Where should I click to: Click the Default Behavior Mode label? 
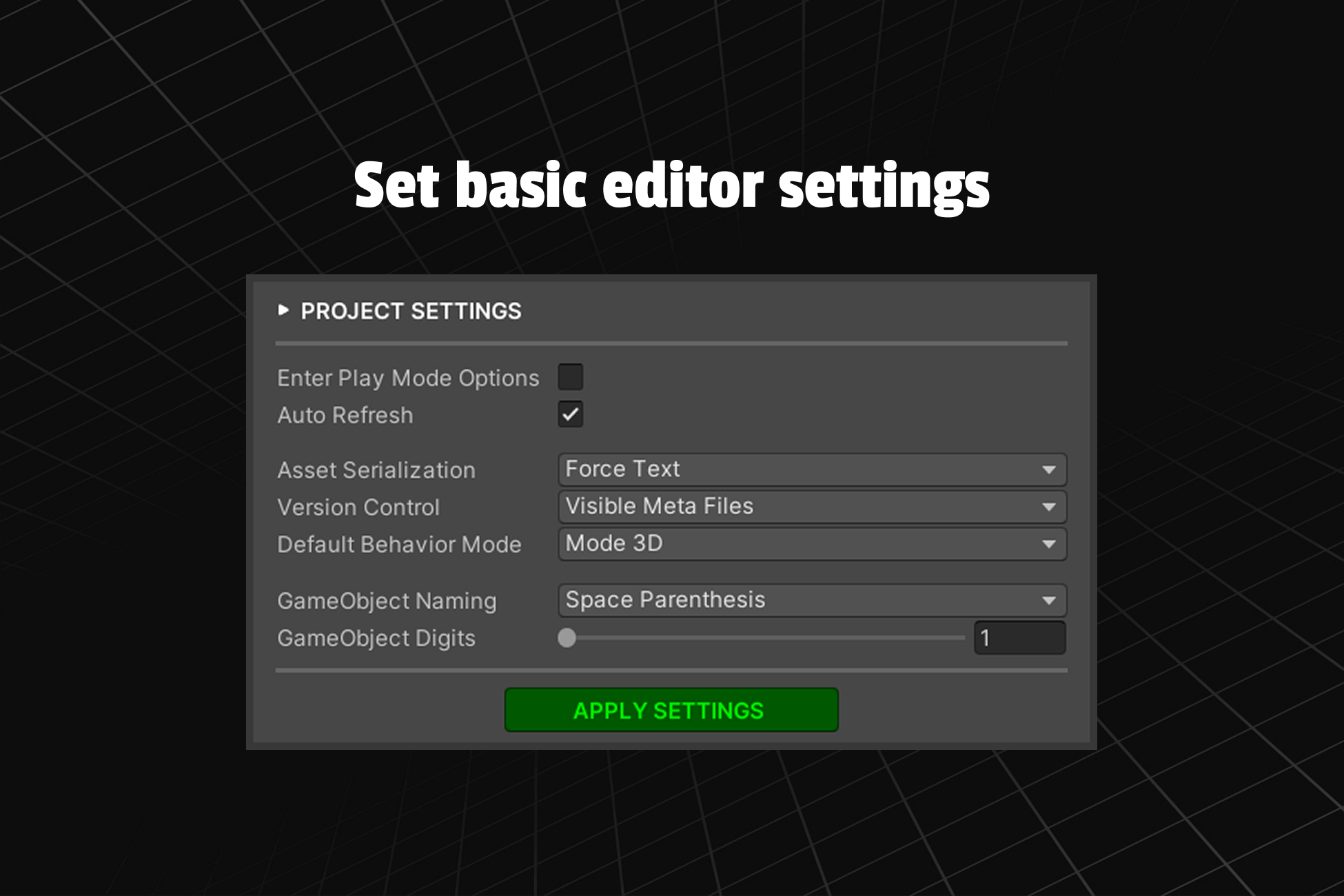[399, 545]
